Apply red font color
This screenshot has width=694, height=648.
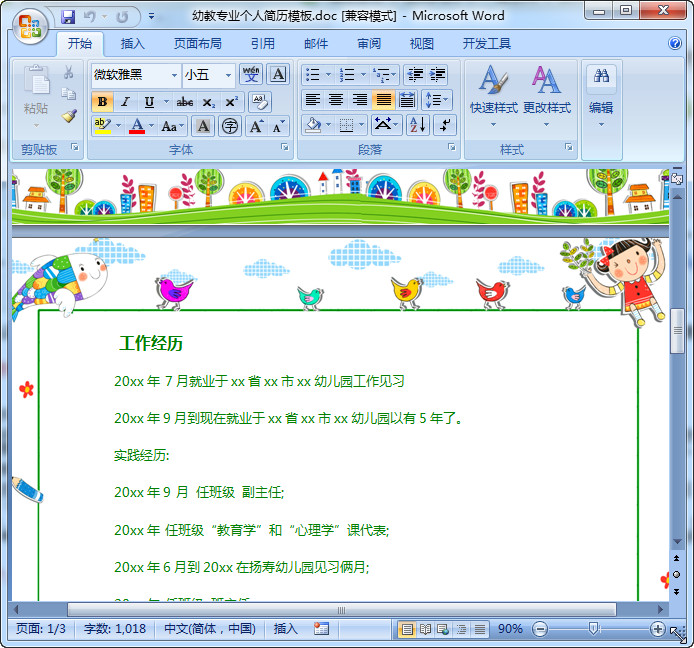137,127
